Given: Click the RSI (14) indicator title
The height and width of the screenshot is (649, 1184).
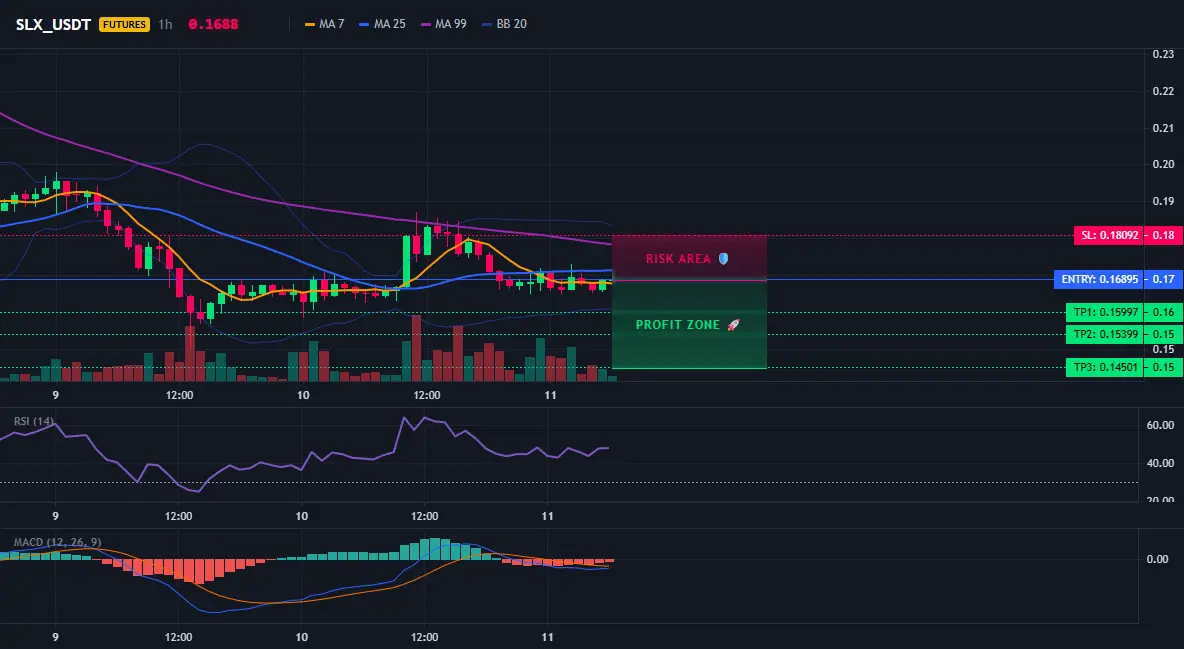Looking at the screenshot, I should pyautogui.click(x=34, y=421).
